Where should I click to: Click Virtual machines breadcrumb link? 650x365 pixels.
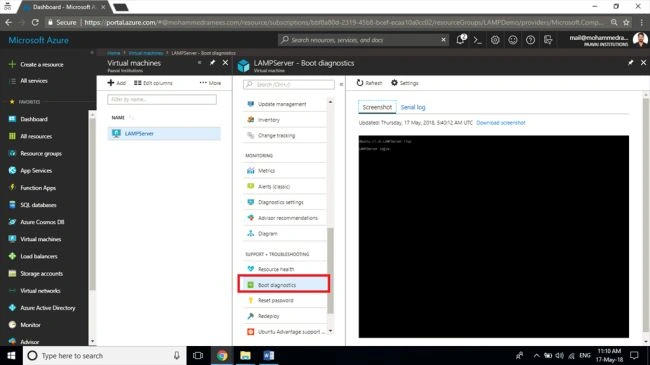click(146, 53)
